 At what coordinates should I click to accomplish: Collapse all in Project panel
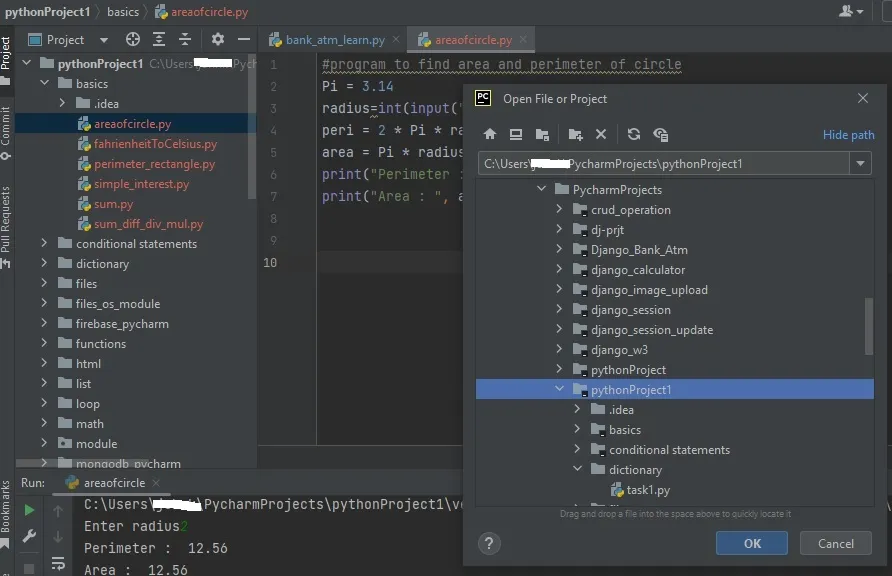pyautogui.click(x=185, y=39)
